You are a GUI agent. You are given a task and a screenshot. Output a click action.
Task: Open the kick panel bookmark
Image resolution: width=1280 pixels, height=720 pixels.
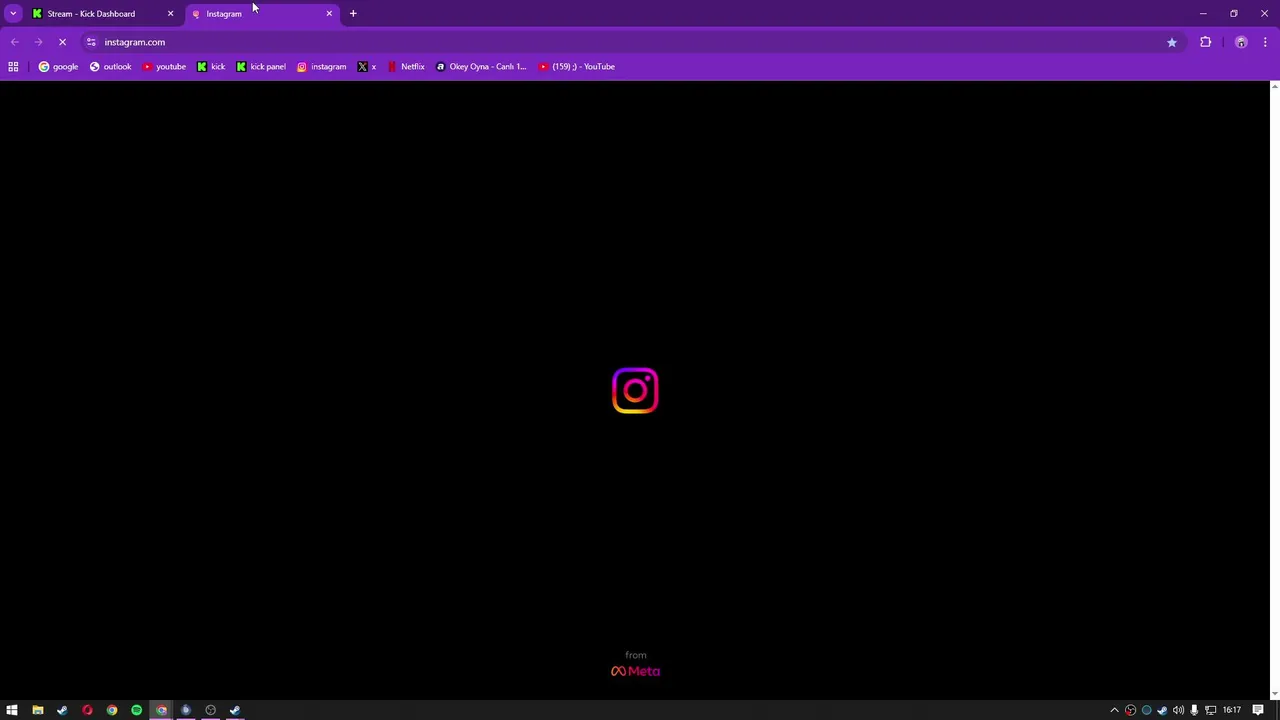261,67
